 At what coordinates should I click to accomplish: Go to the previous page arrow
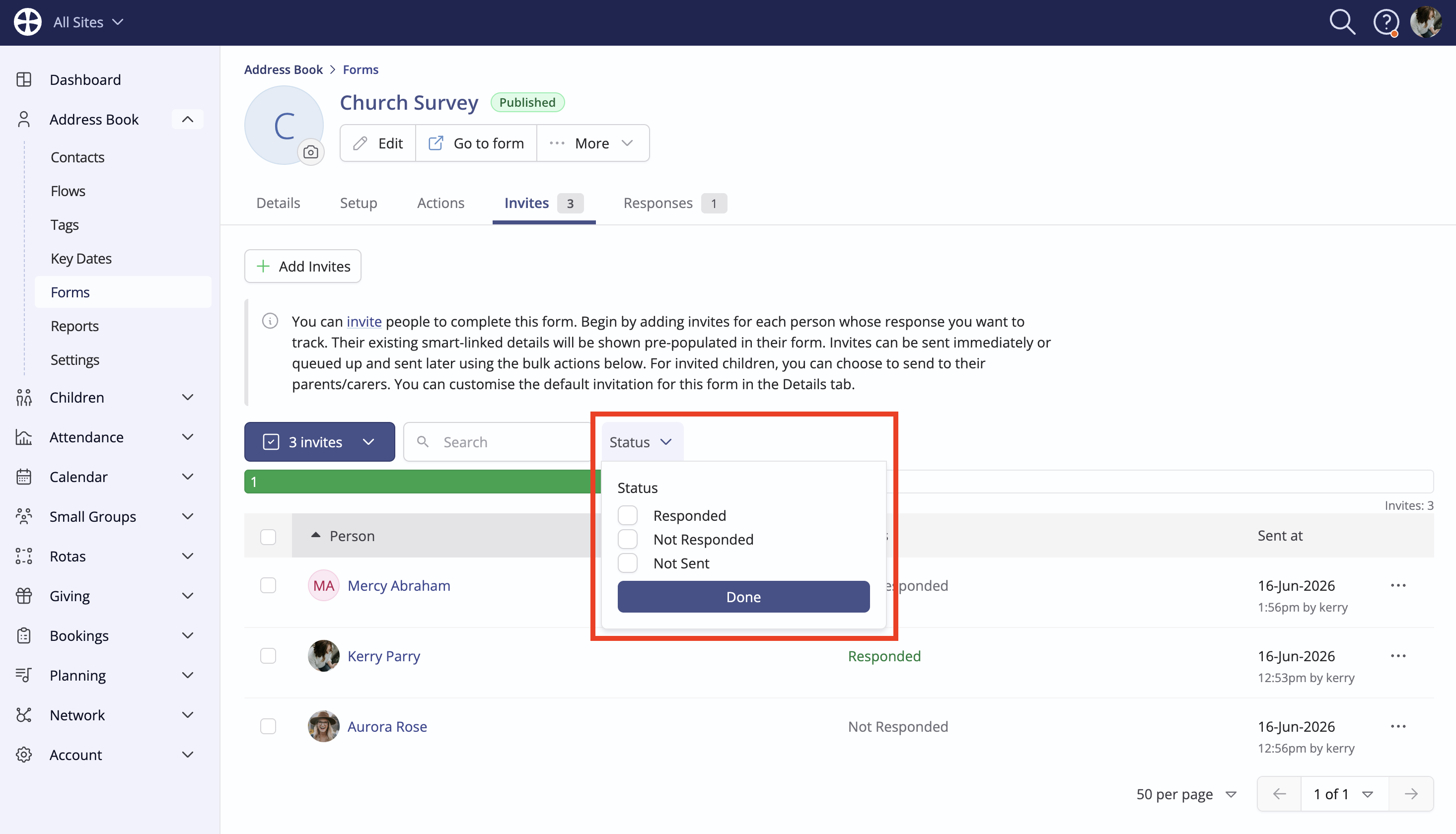(1280, 794)
